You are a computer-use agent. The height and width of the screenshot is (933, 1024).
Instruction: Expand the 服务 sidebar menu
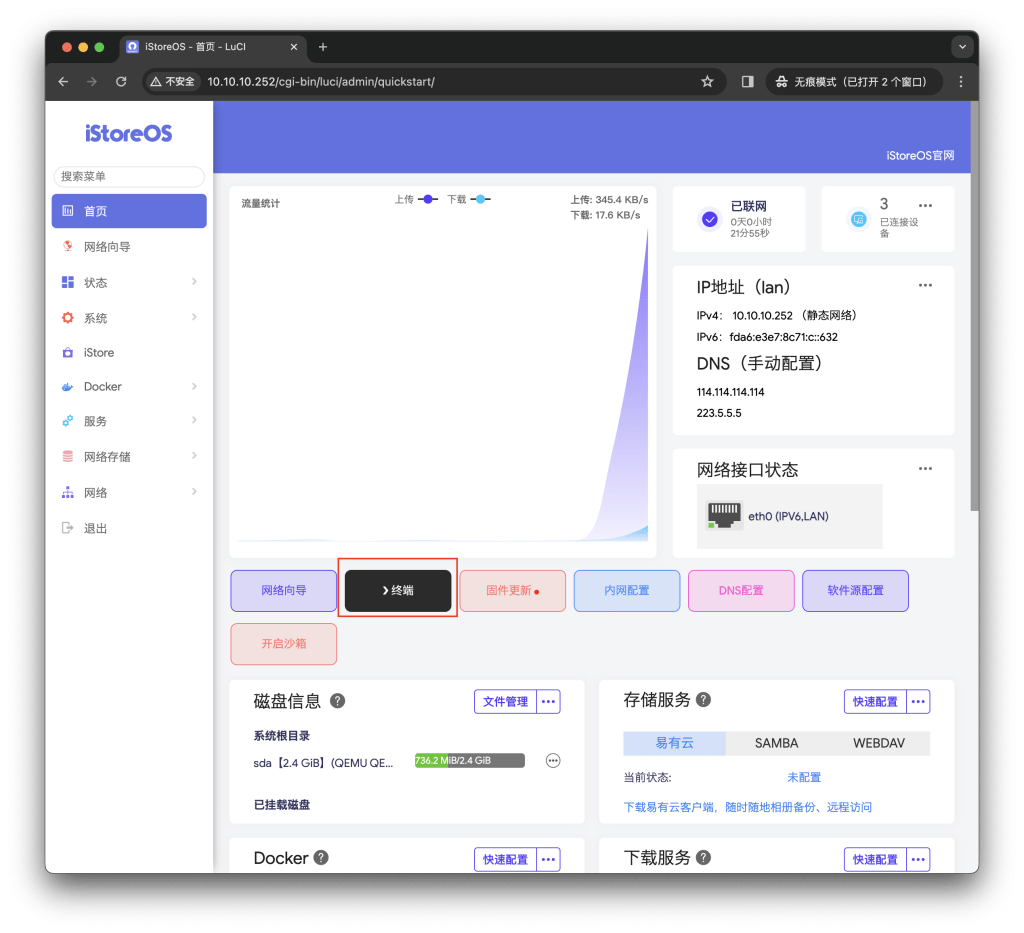click(x=129, y=421)
